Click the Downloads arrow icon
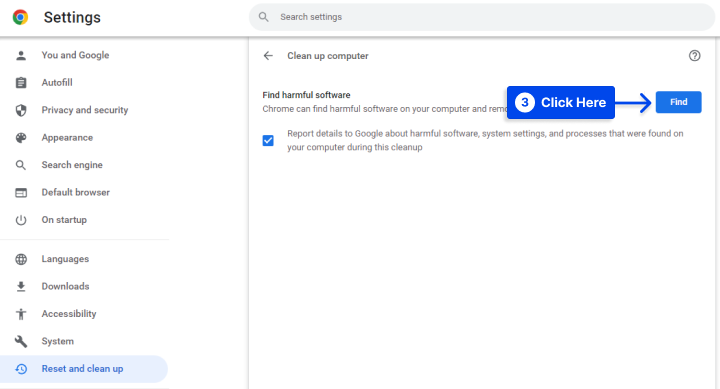The width and height of the screenshot is (720, 389). pyautogui.click(x=21, y=287)
